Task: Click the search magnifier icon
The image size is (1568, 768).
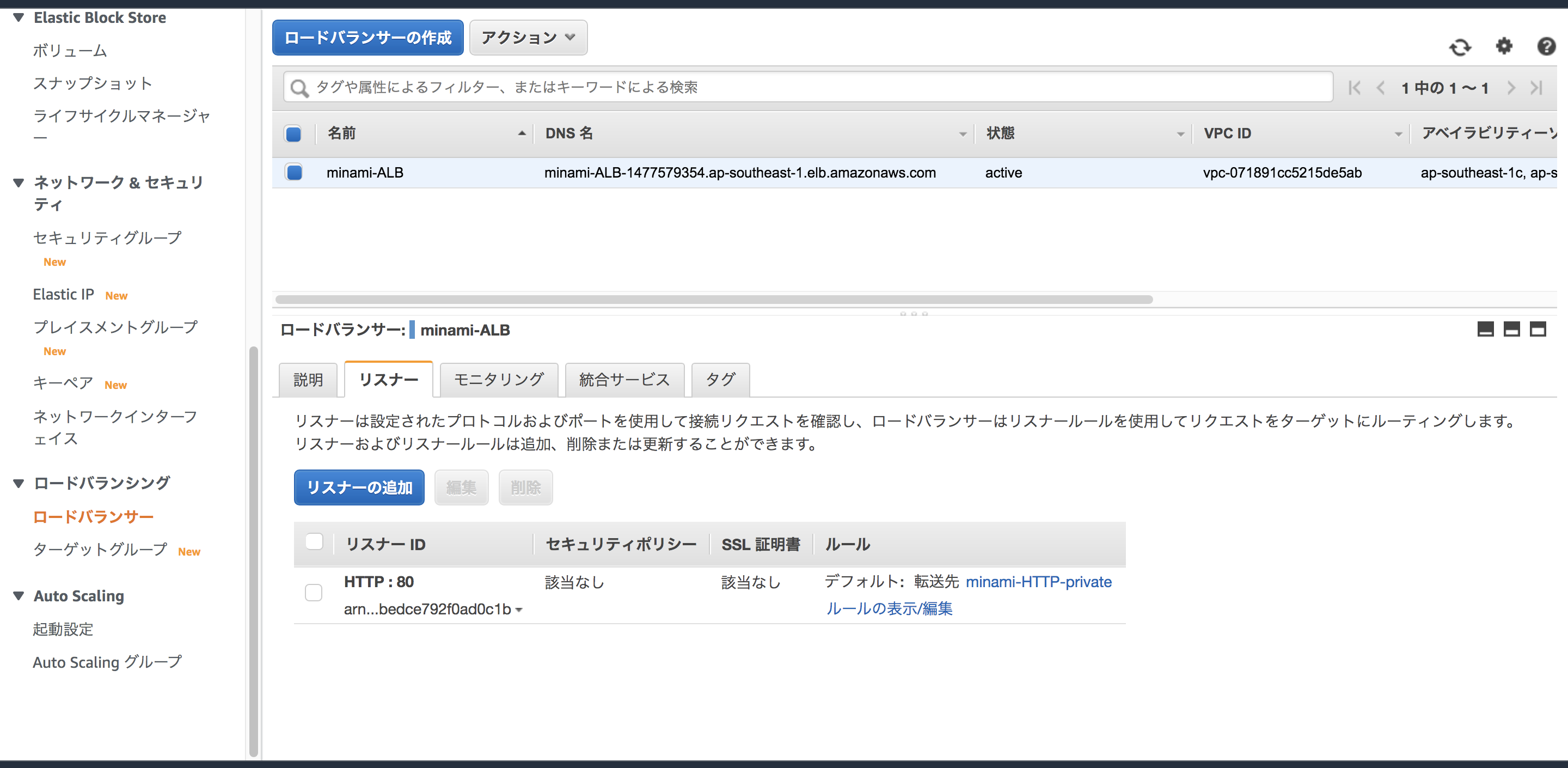Action: 299,87
